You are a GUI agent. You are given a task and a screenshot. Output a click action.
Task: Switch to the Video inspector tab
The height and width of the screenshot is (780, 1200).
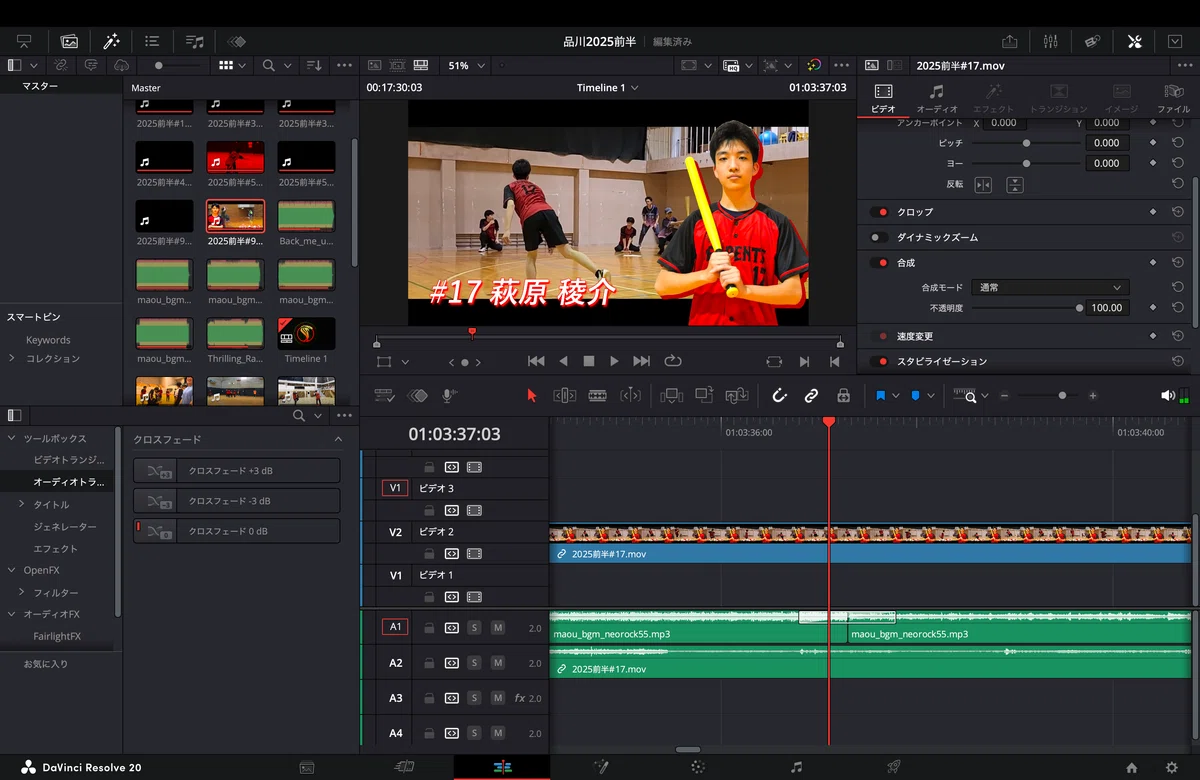pos(883,98)
